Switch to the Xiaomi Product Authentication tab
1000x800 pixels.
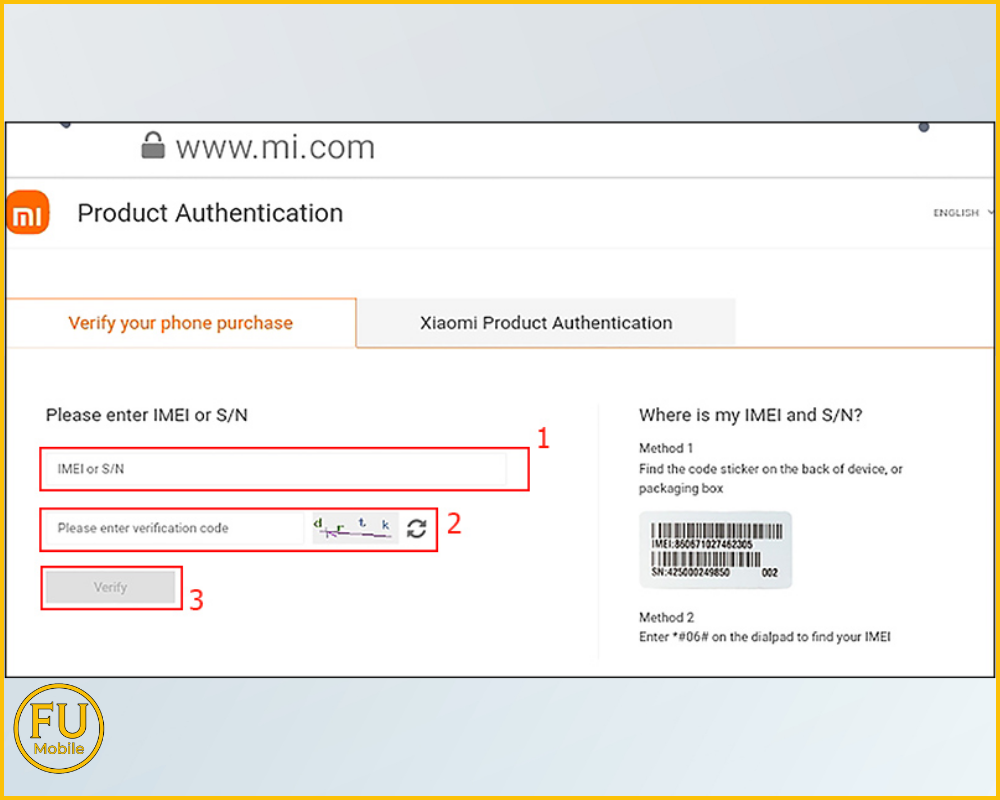click(545, 322)
